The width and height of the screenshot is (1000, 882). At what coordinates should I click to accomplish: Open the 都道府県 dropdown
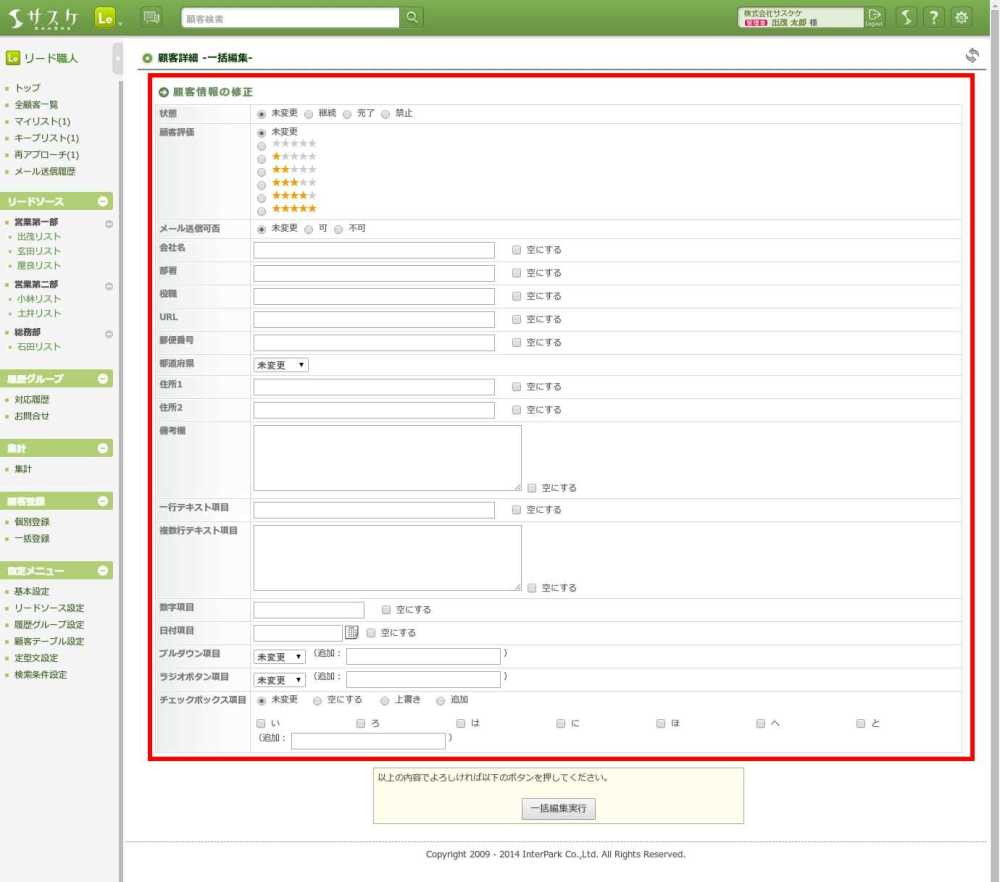(280, 365)
